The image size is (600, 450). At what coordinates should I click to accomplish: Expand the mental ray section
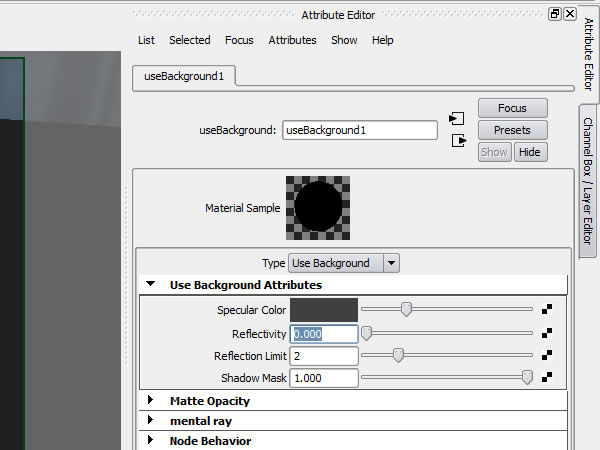150,420
